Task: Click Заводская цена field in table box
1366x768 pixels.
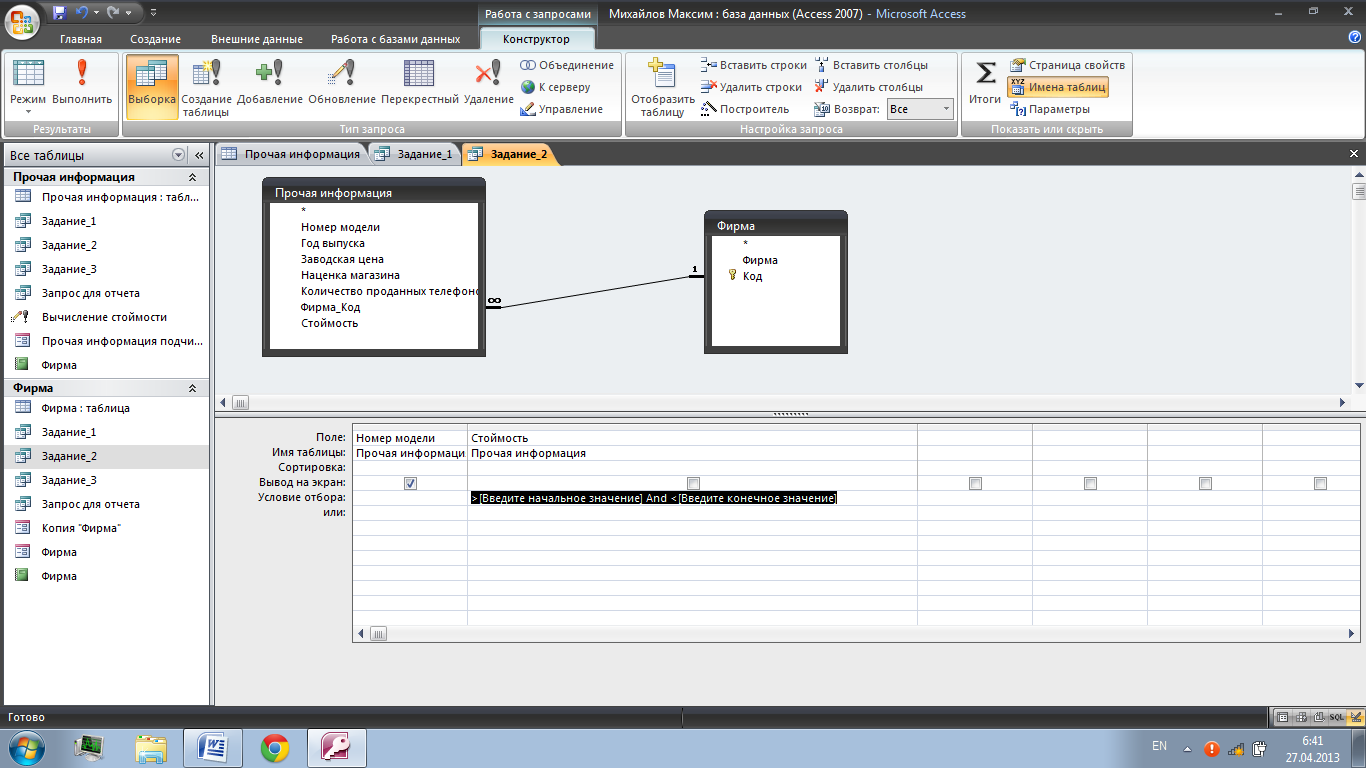Action: pos(342,259)
